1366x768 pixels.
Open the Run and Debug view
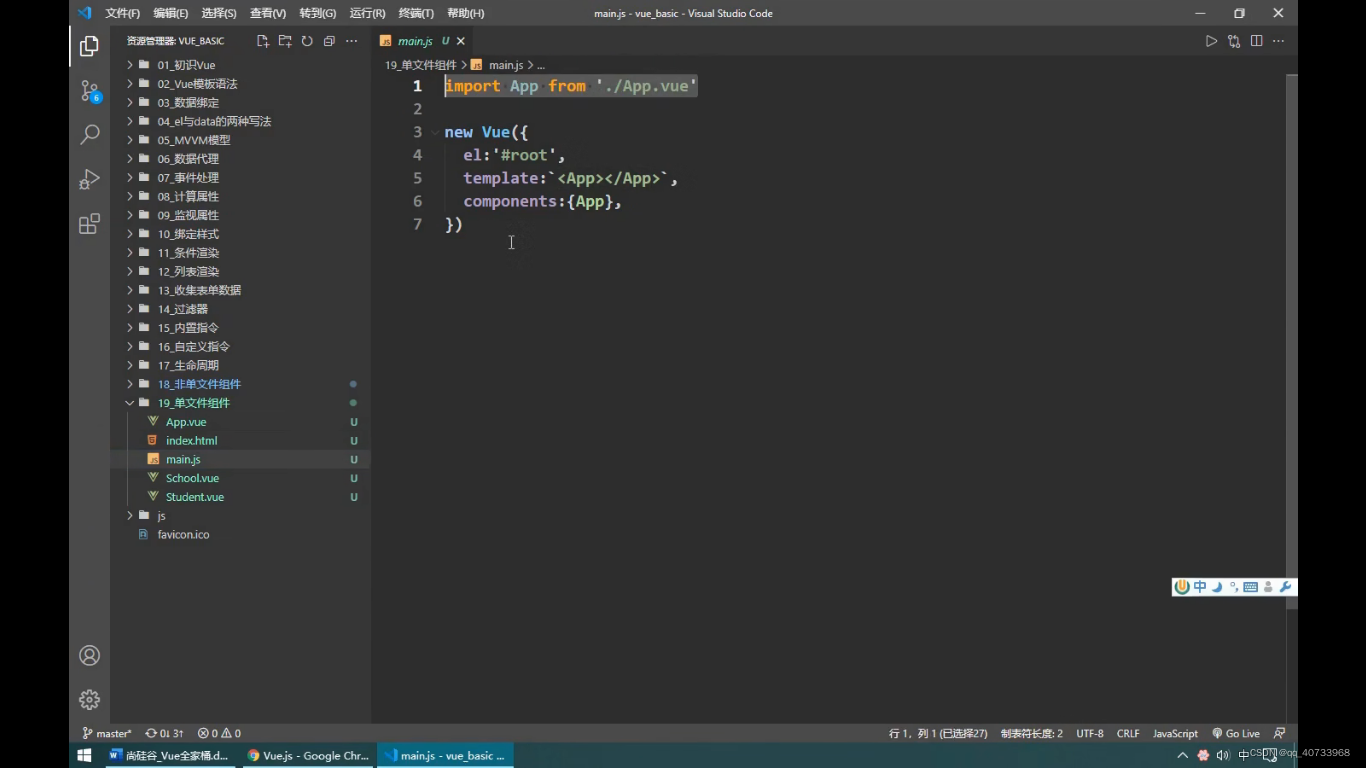click(x=89, y=179)
